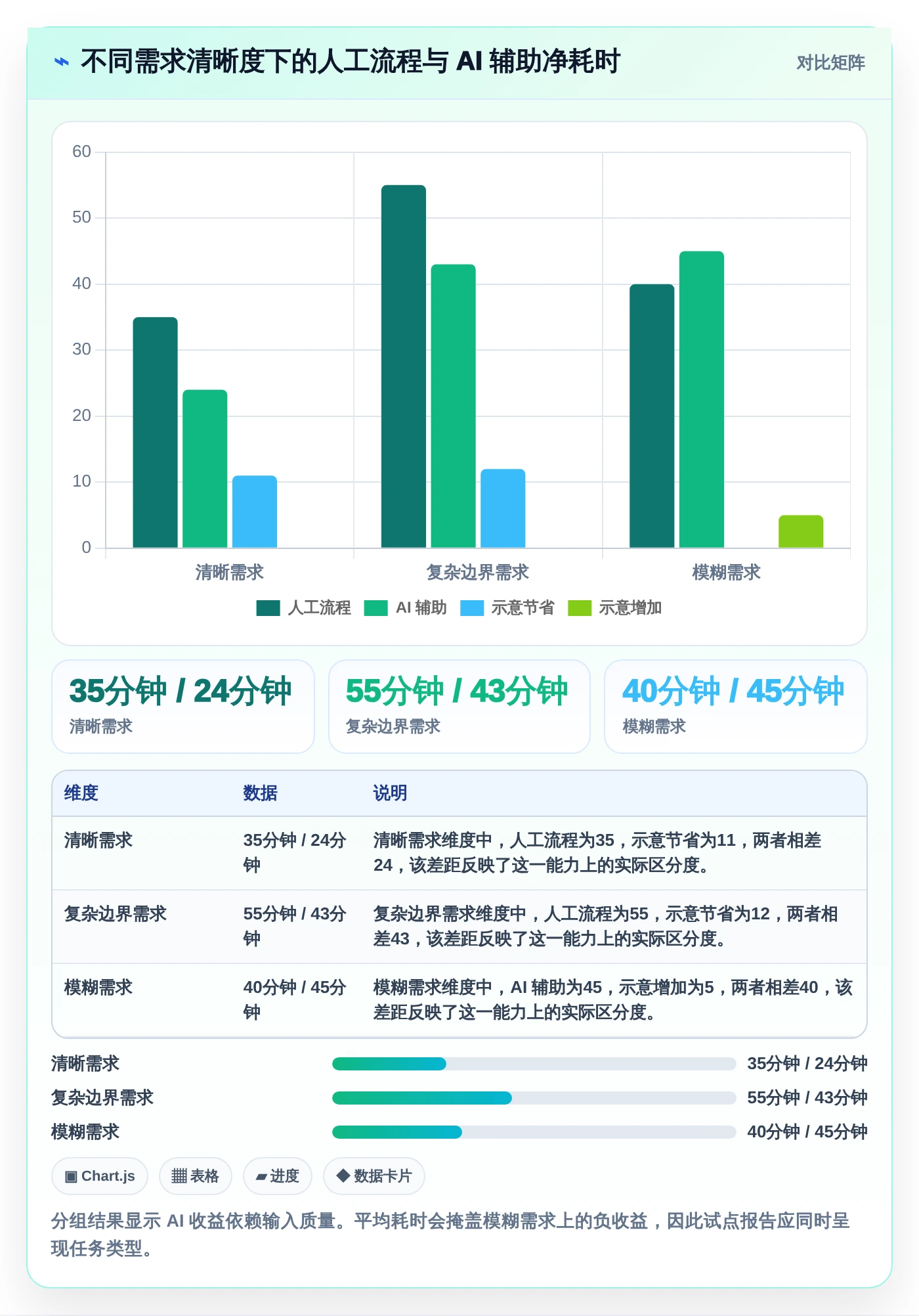919x1316 pixels.
Task: Toggle the 人工流程 legend item
Action: (x=303, y=608)
